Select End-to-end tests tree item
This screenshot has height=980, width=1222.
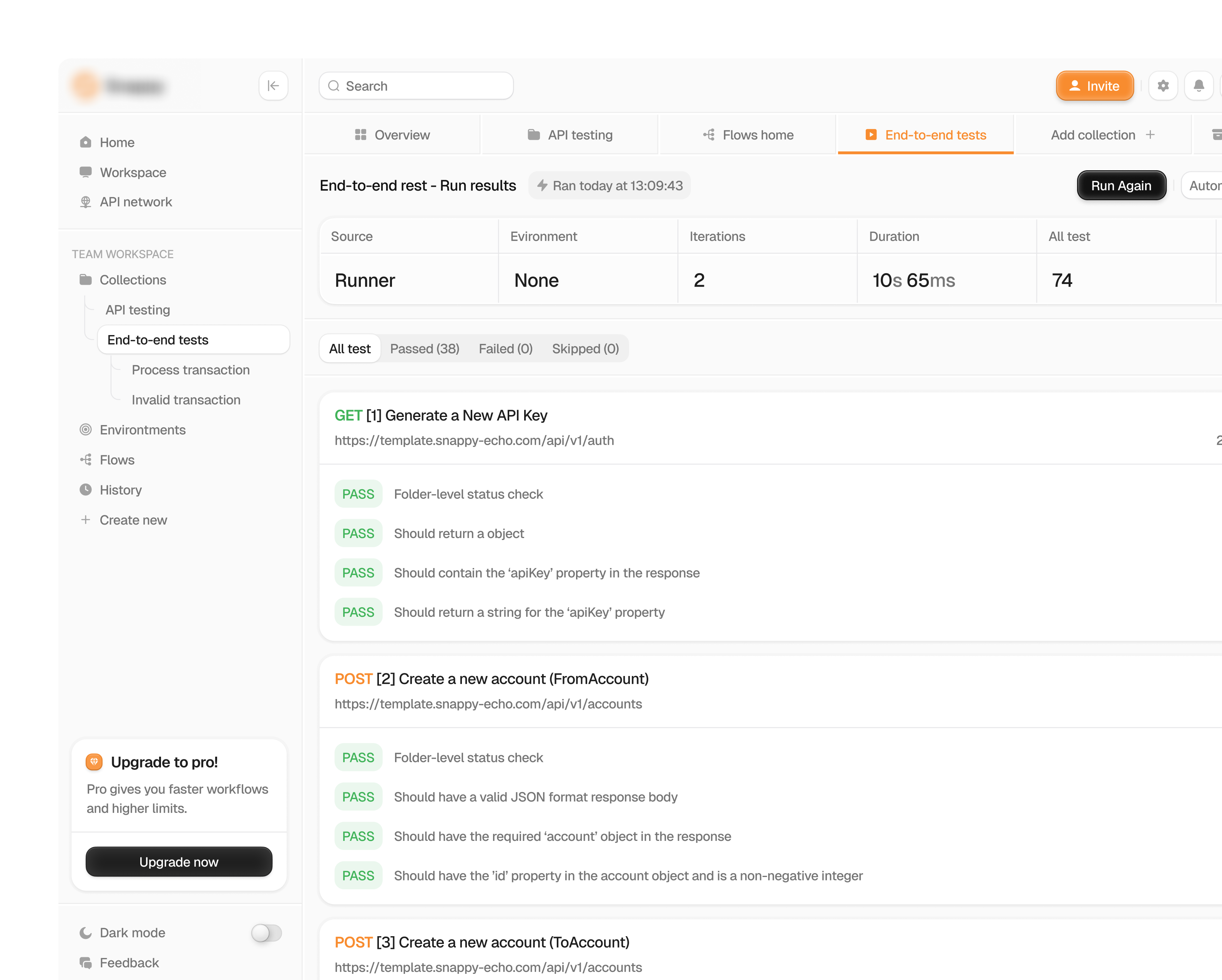click(x=194, y=339)
